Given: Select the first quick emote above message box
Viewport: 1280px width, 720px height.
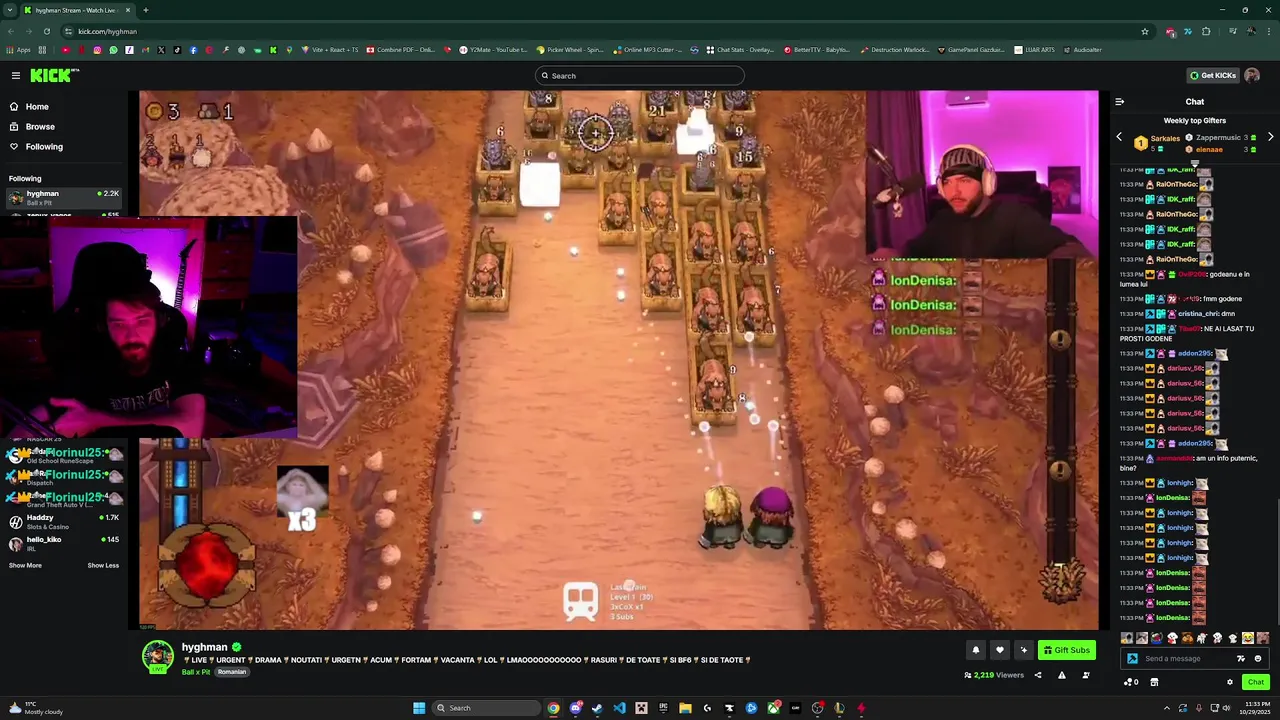Looking at the screenshot, I should click(x=1127, y=638).
